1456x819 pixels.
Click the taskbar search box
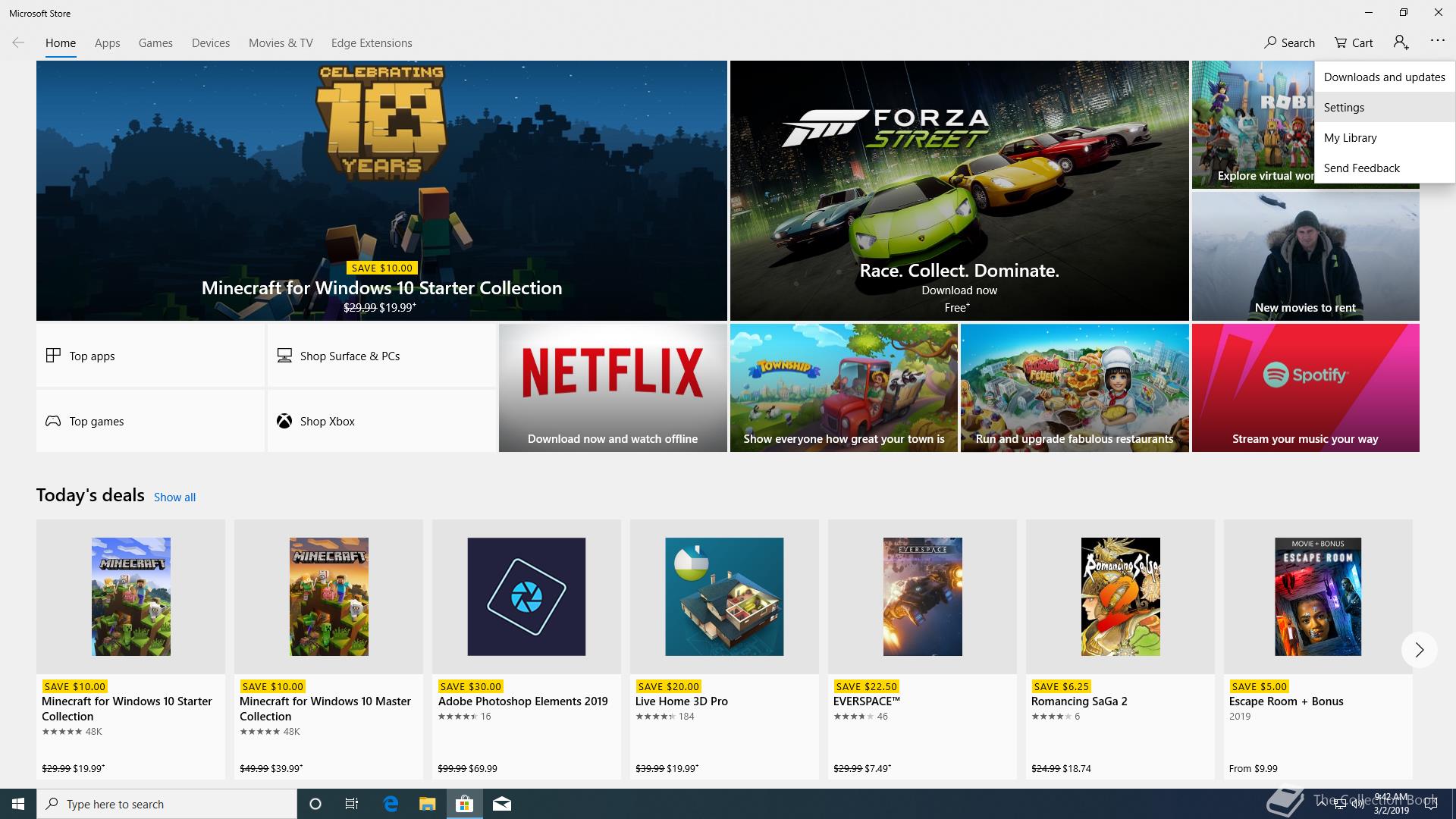point(167,804)
